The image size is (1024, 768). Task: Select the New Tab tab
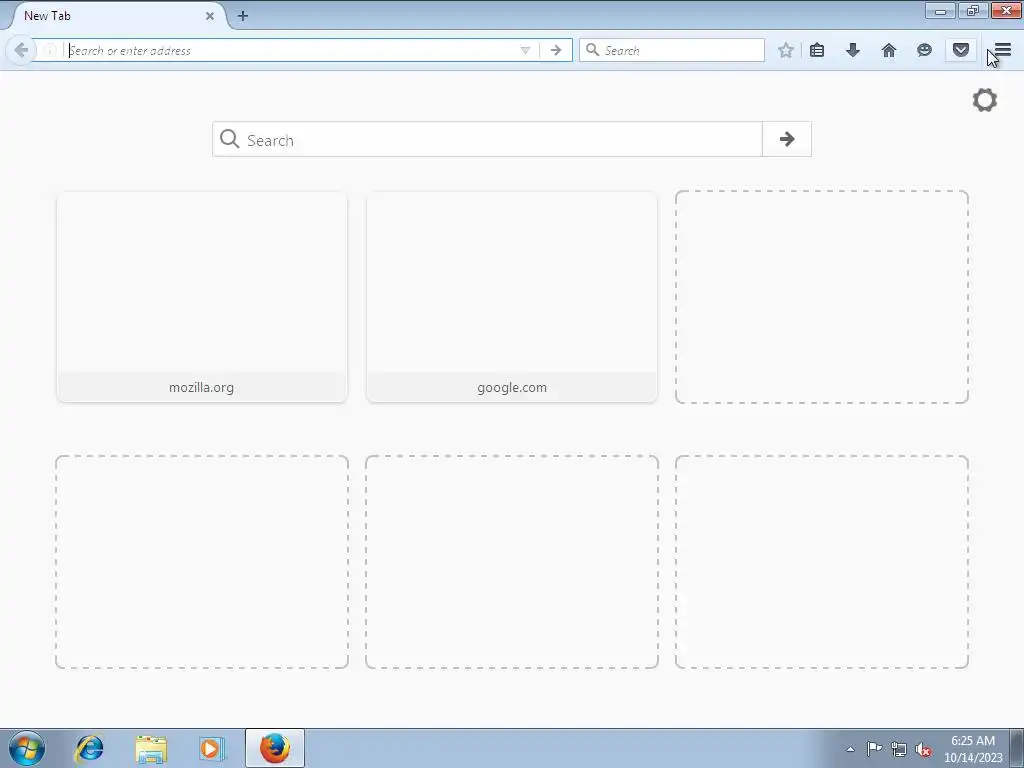[x=118, y=16]
